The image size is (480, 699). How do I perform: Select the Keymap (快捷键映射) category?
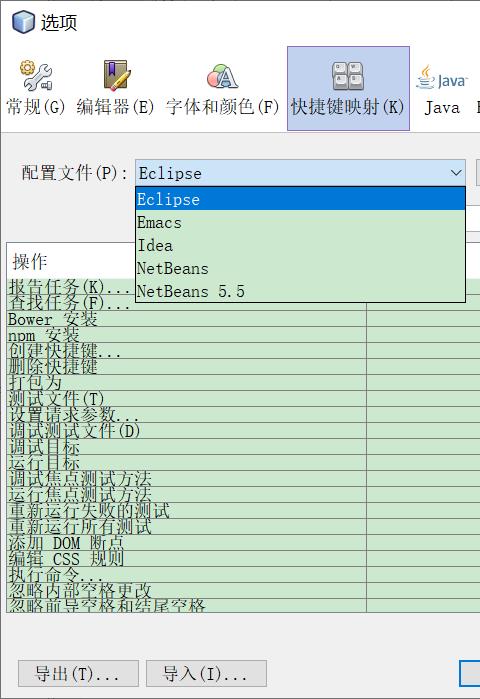coord(348,89)
